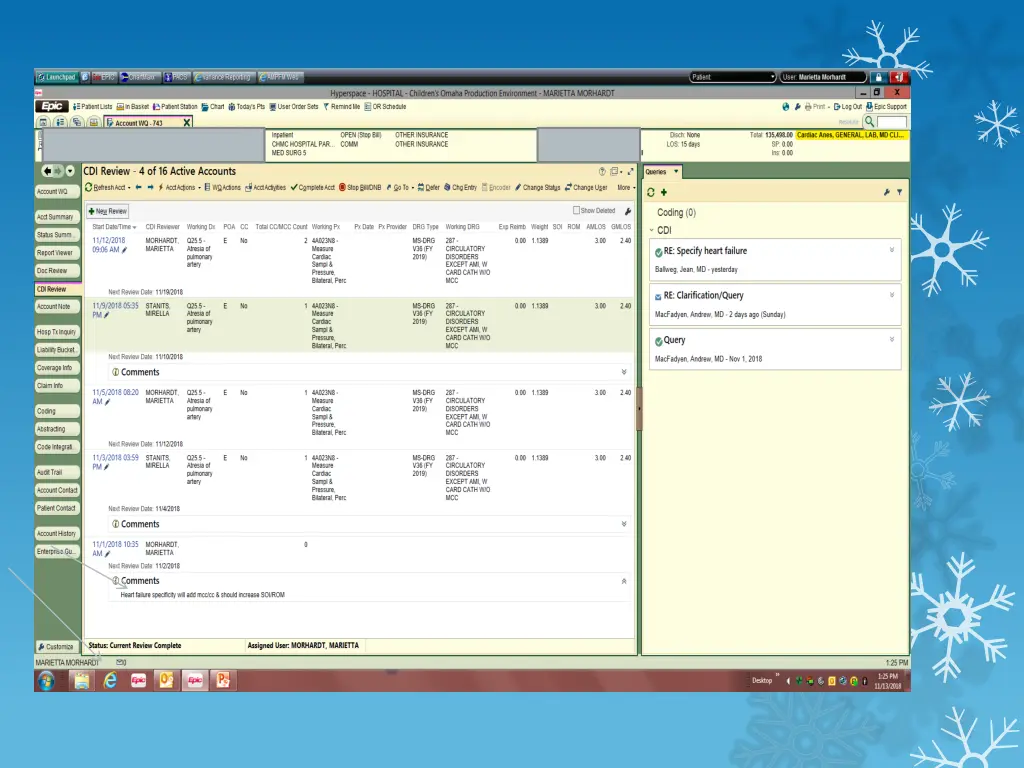Open User Order Sets
The image size is (1024, 768).
tap(294, 106)
